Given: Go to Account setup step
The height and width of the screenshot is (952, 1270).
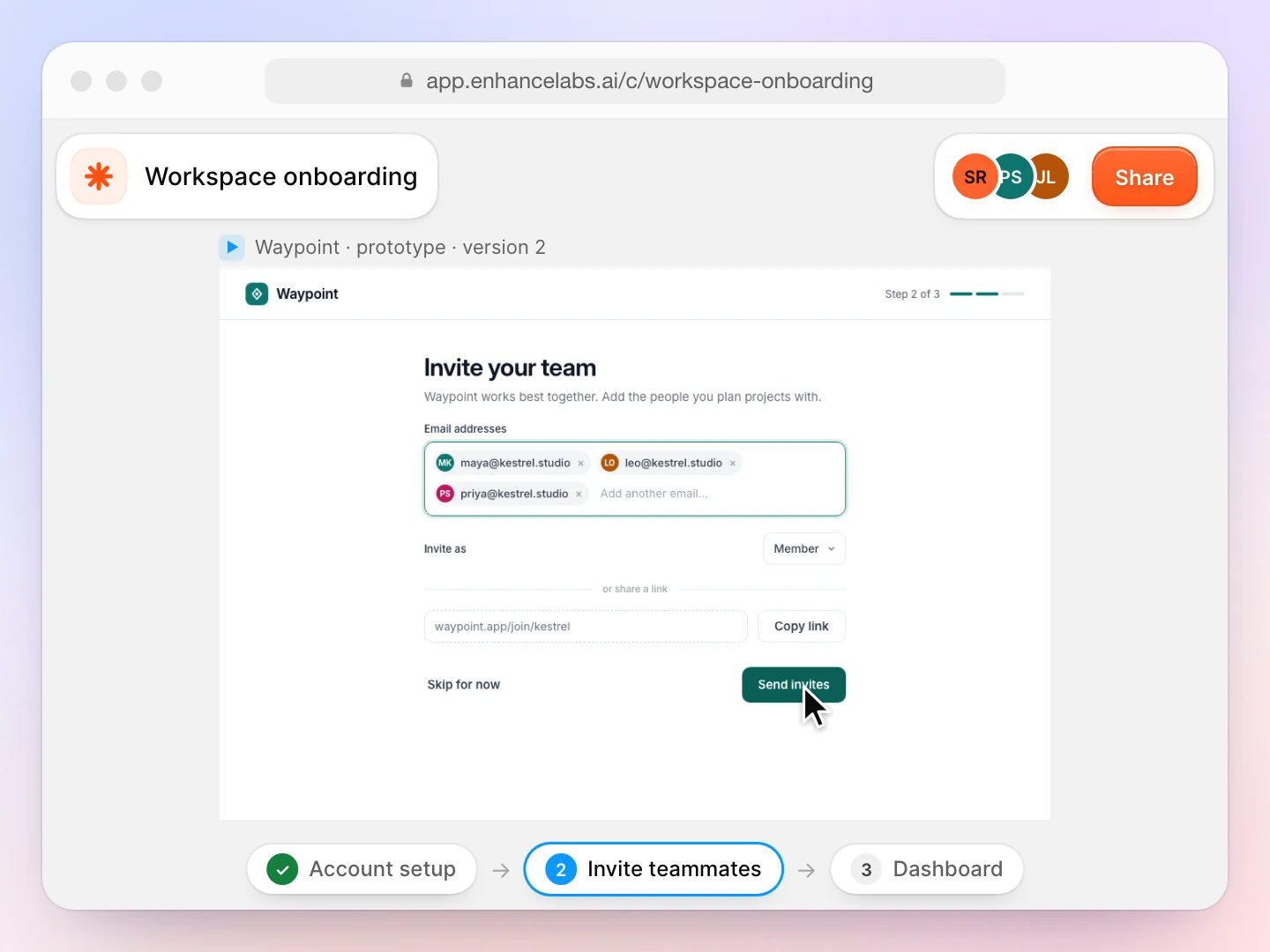Looking at the screenshot, I should (x=362, y=869).
